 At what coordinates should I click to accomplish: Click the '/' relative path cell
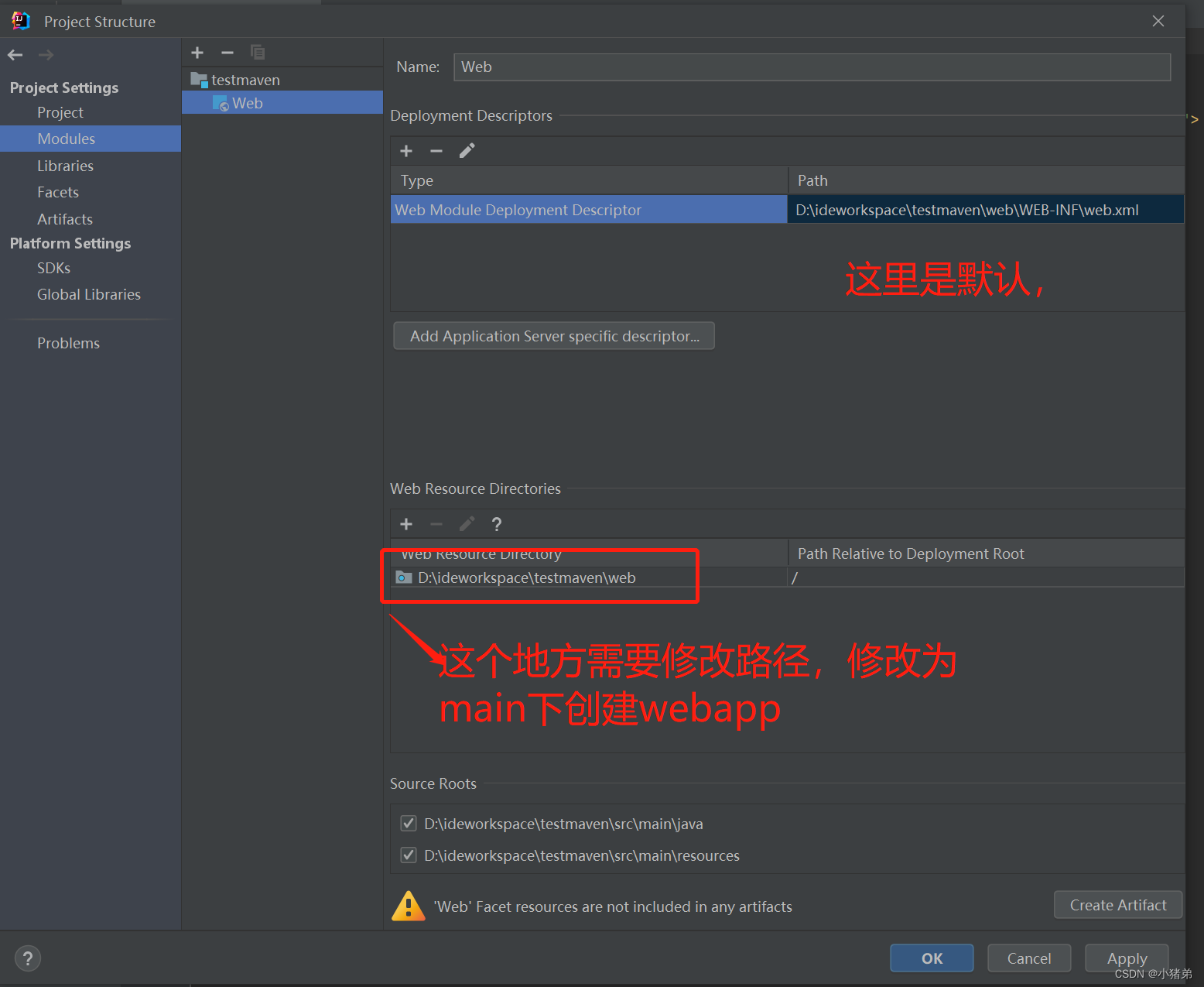point(986,577)
